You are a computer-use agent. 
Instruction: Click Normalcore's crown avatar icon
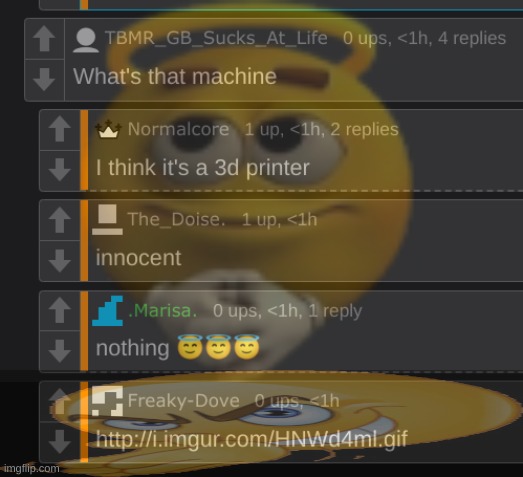pyautogui.click(x=108, y=130)
